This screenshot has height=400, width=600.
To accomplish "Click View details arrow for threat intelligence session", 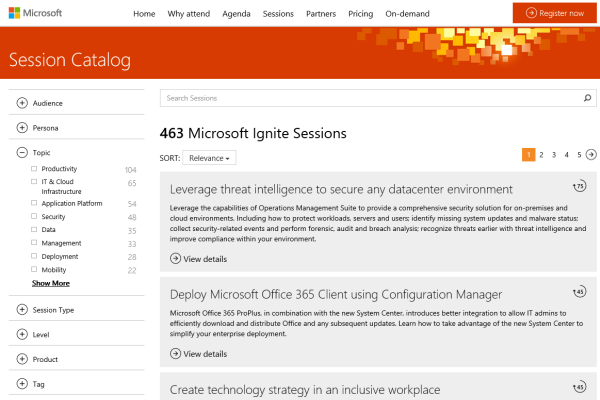I will [x=176, y=259].
